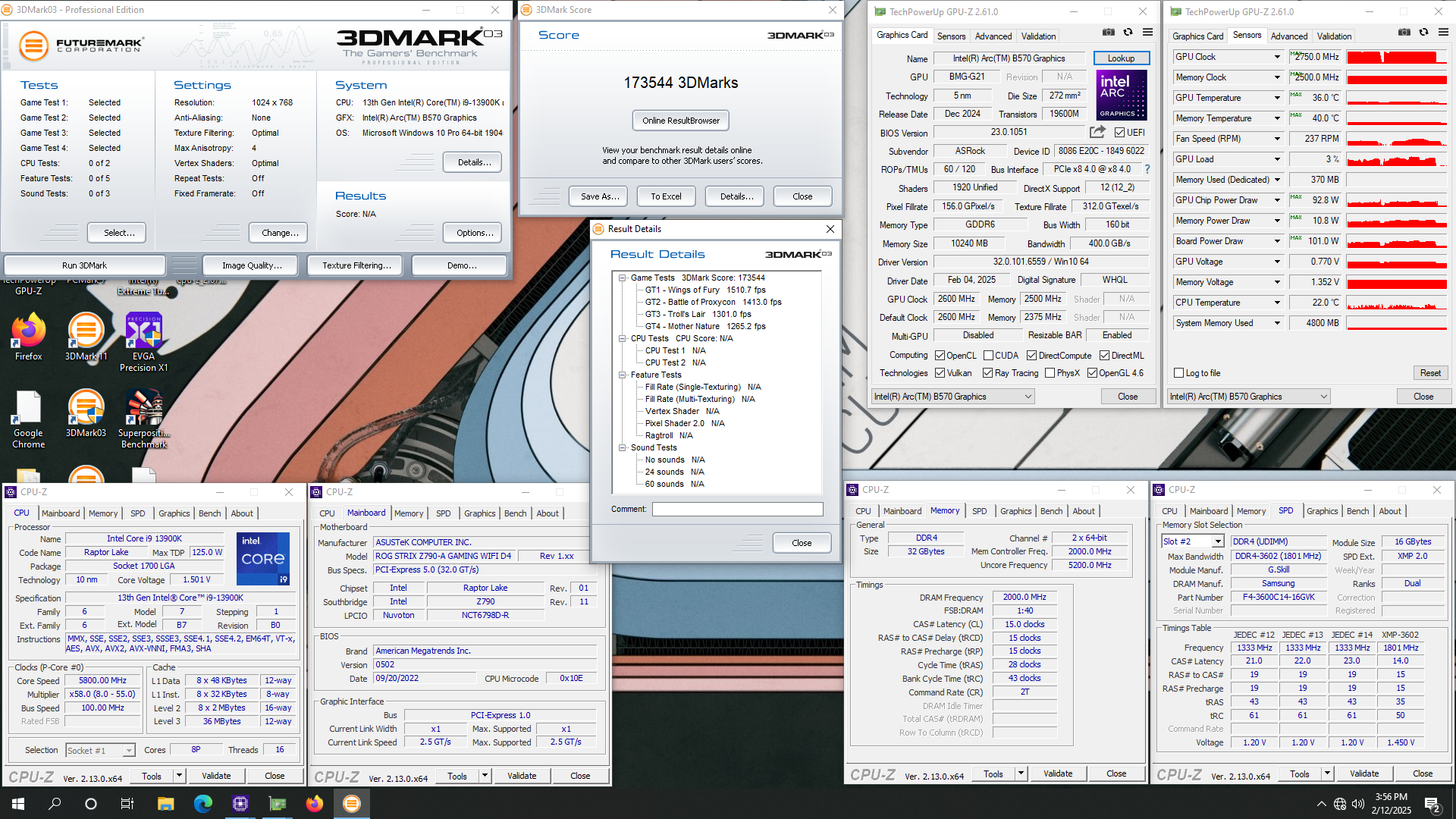Click Online ResultBrowser button

(x=680, y=121)
